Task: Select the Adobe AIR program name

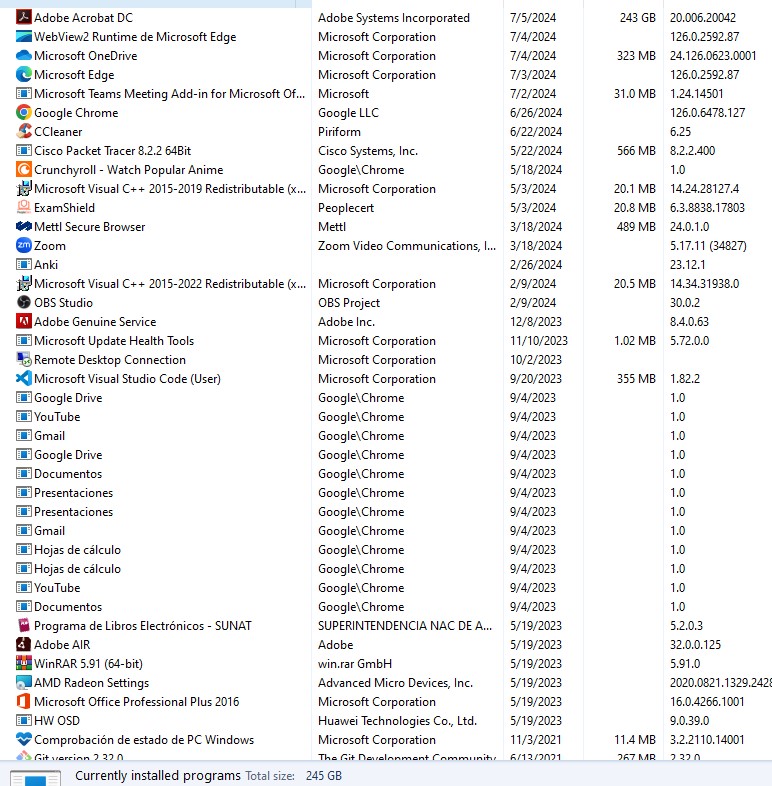Action: pos(62,645)
